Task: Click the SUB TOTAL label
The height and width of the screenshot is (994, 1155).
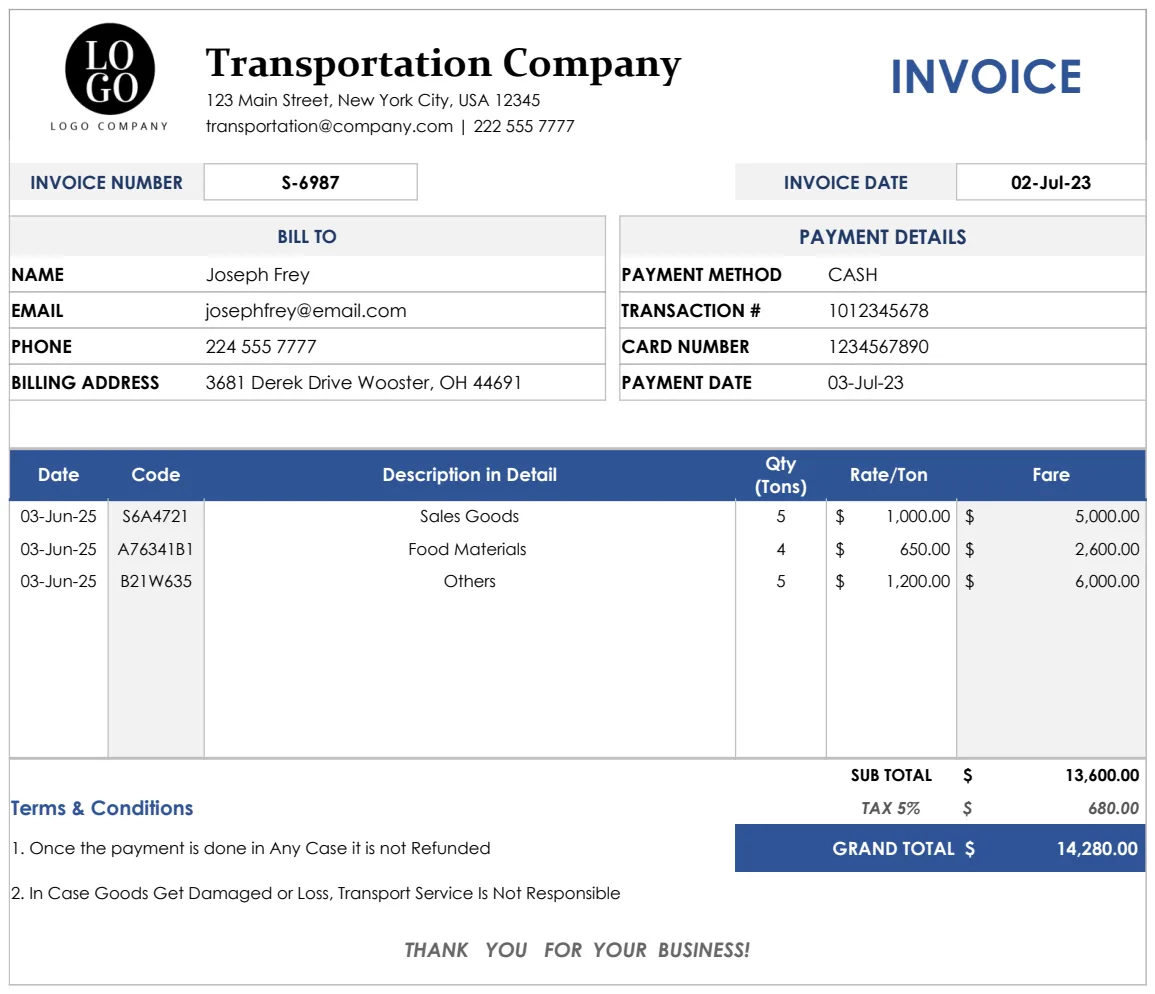Action: point(891,775)
